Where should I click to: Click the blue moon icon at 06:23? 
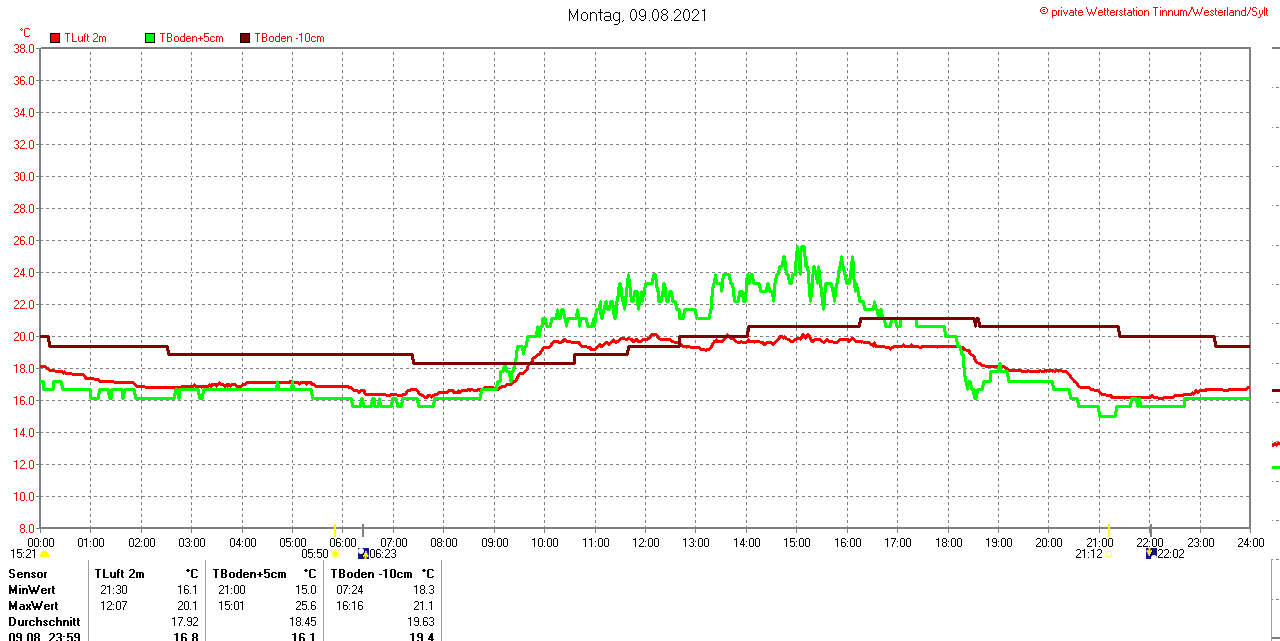point(363,554)
